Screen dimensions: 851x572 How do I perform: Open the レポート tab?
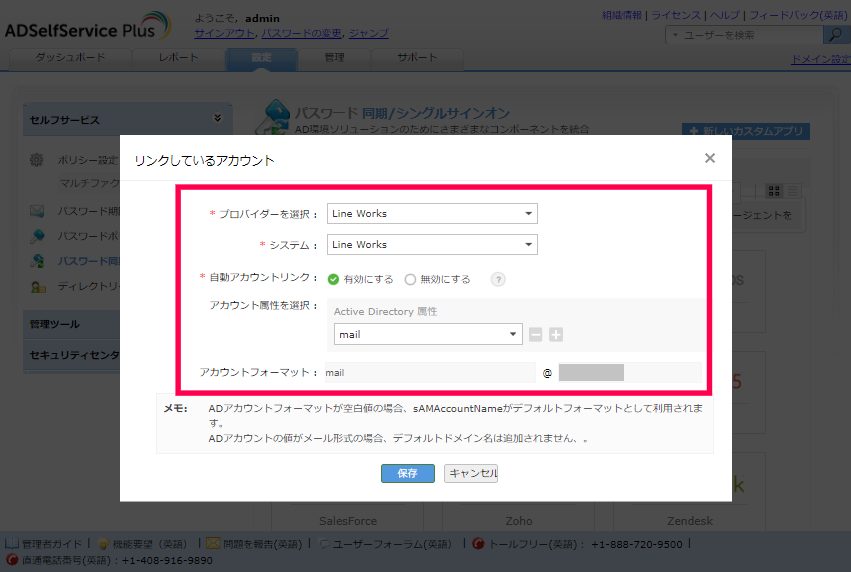[x=179, y=58]
